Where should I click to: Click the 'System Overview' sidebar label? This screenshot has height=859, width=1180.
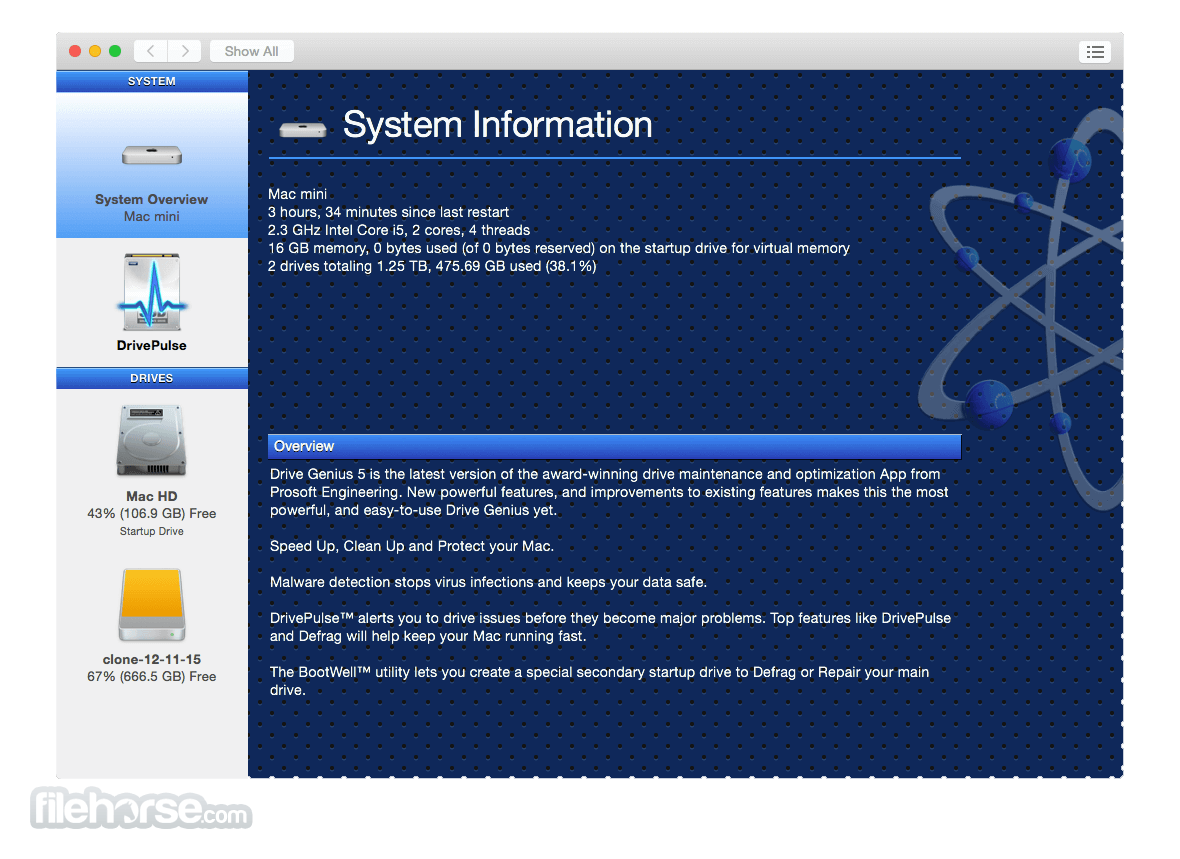[151, 200]
